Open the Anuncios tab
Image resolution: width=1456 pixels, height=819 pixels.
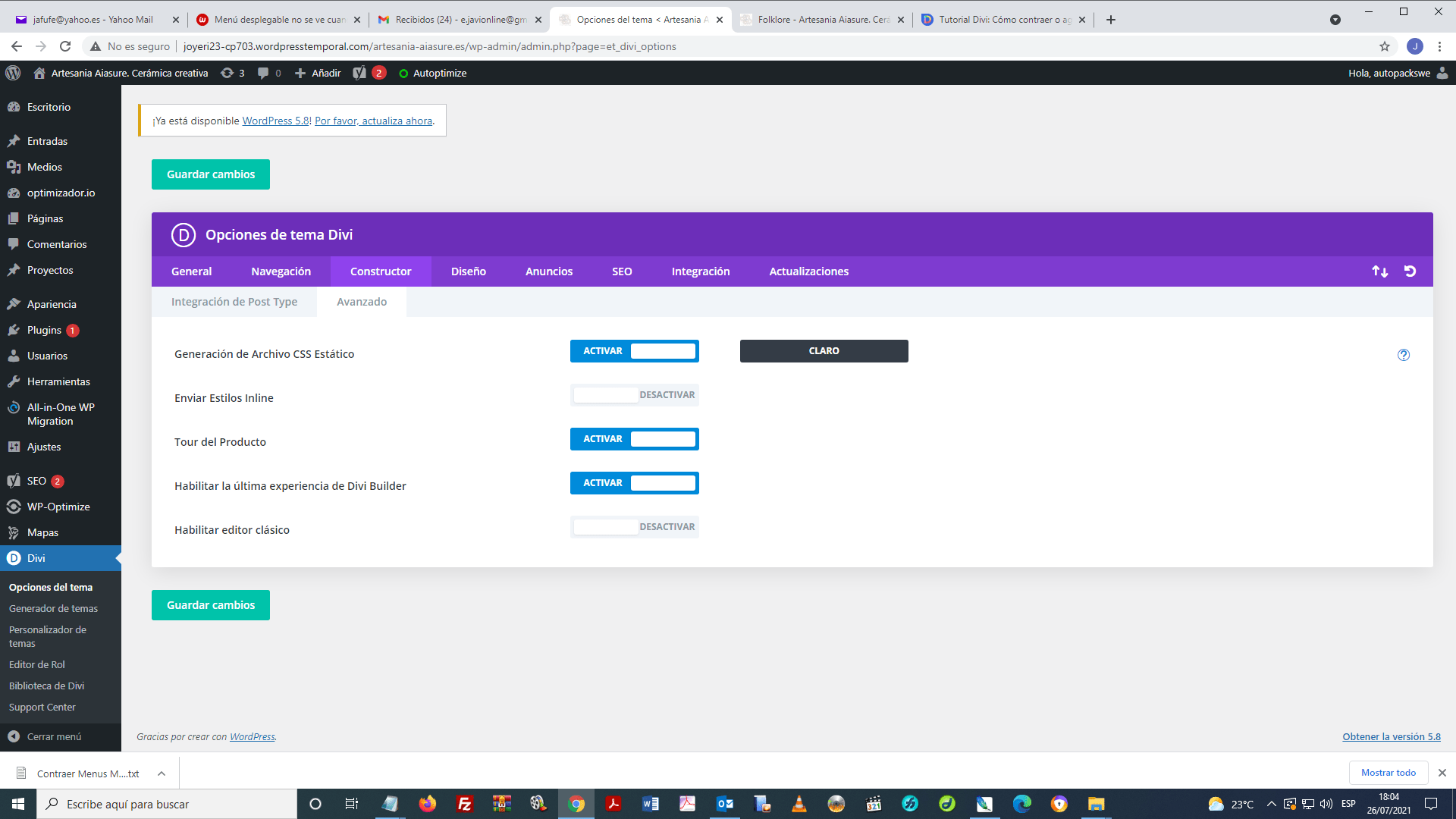(549, 271)
